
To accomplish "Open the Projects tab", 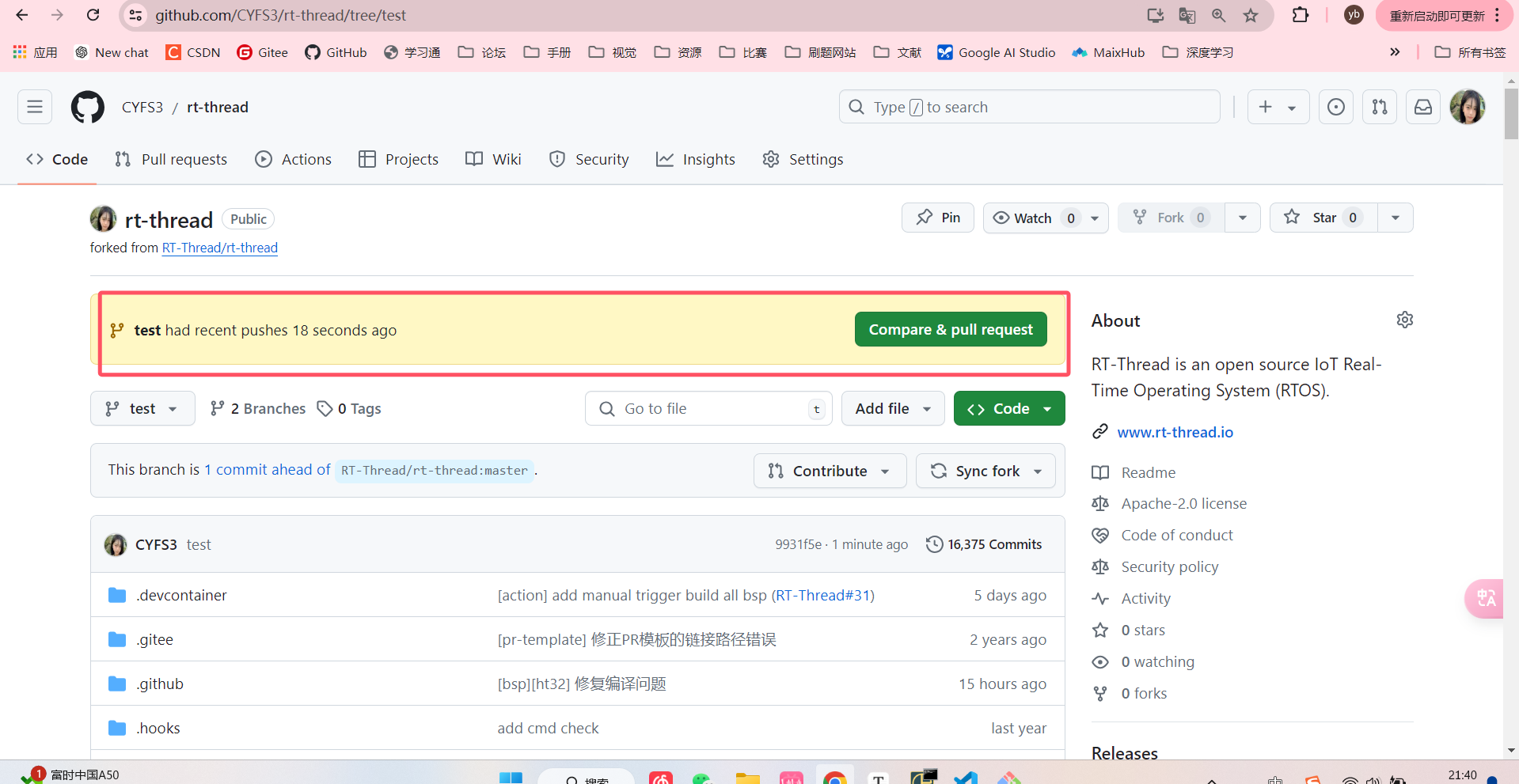I will tap(398, 159).
